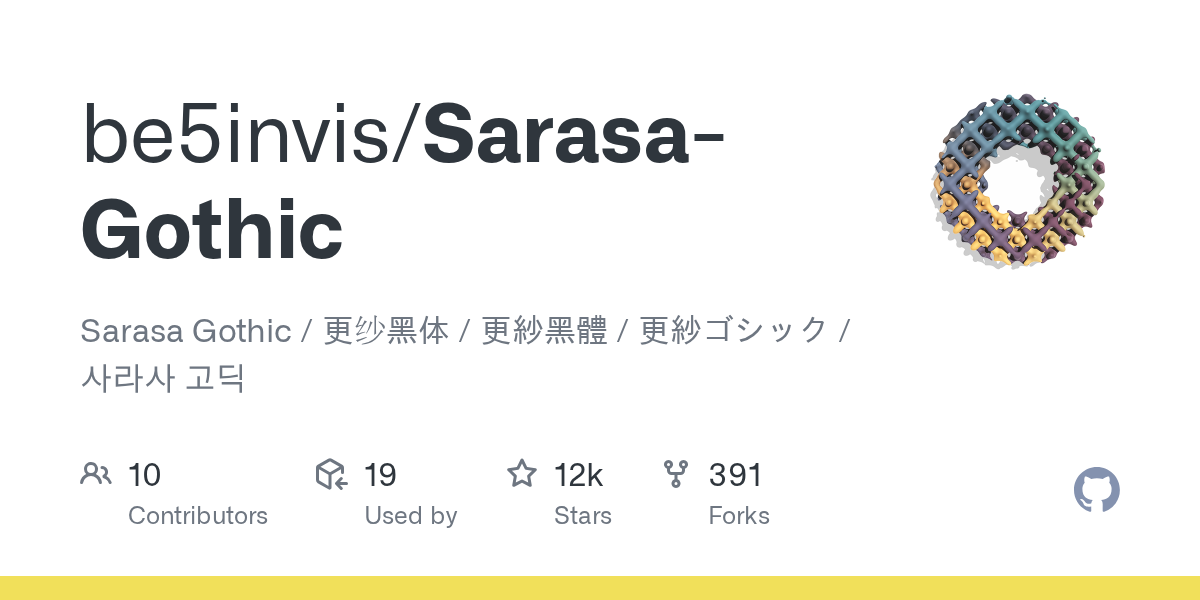
Task: Click the GitHub Octocat logo
Action: coord(1096,490)
